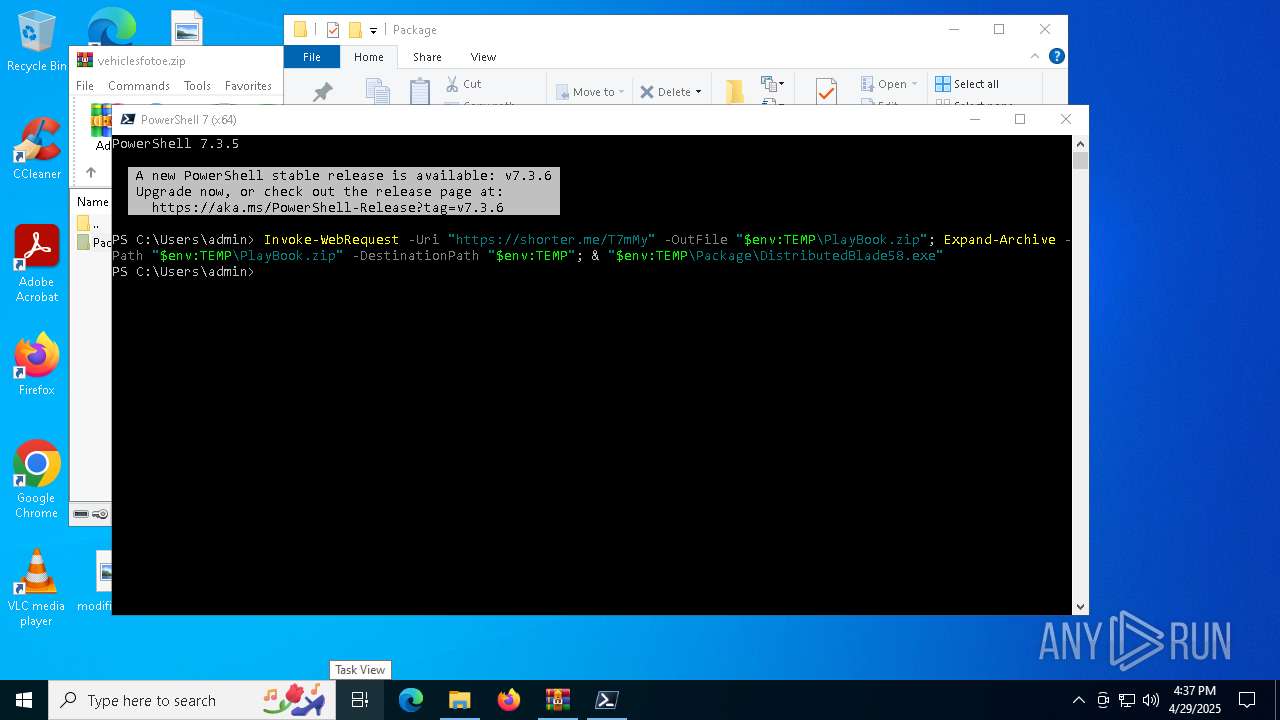Open the notification center icon
The width and height of the screenshot is (1280, 720).
coord(1247,700)
